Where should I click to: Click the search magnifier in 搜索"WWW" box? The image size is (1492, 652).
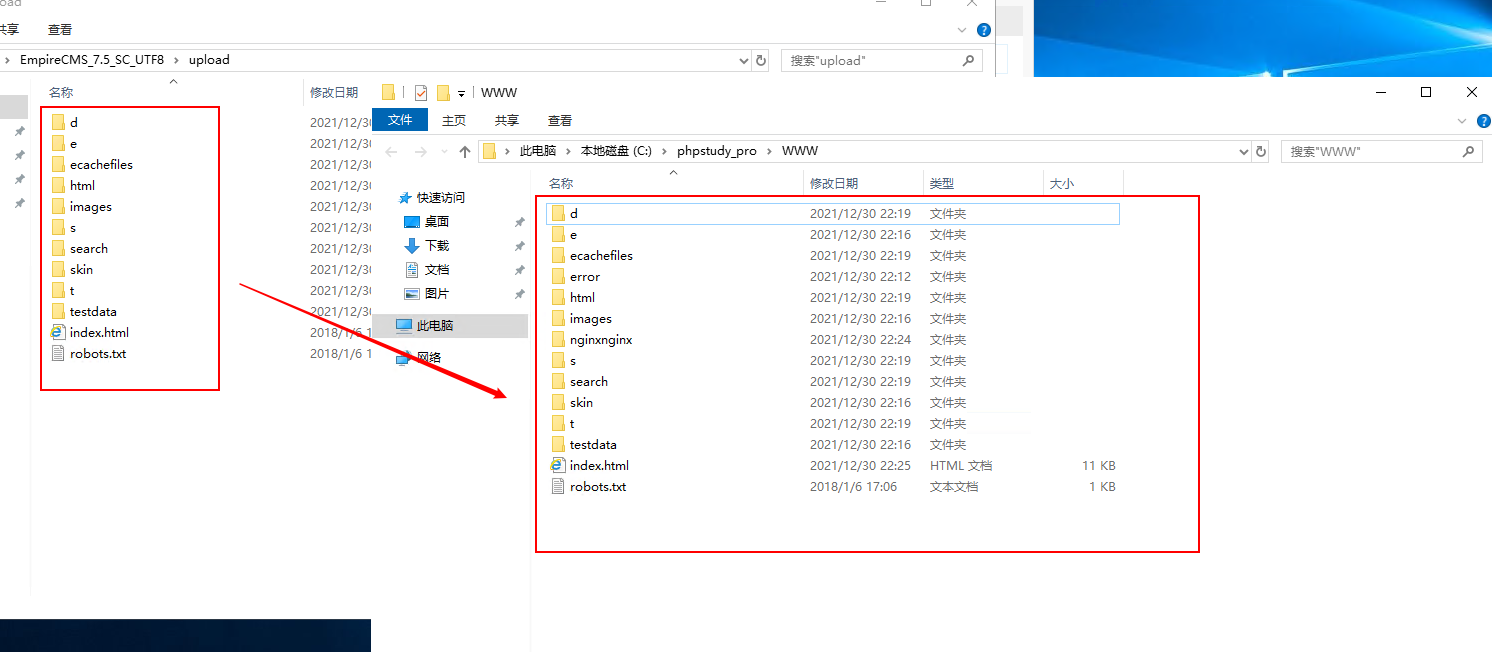pyautogui.click(x=1468, y=151)
